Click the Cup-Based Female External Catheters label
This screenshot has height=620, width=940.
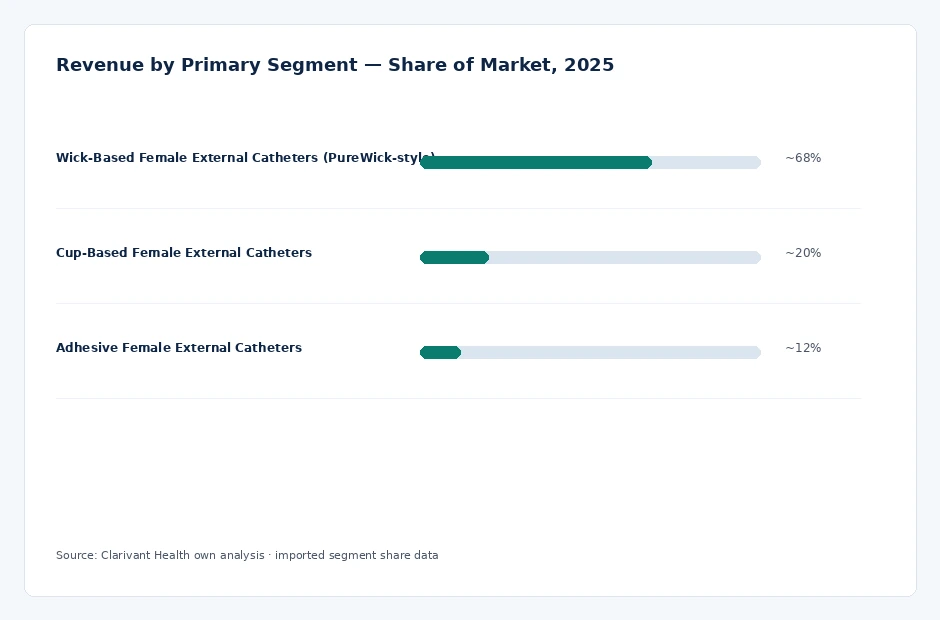click(184, 252)
